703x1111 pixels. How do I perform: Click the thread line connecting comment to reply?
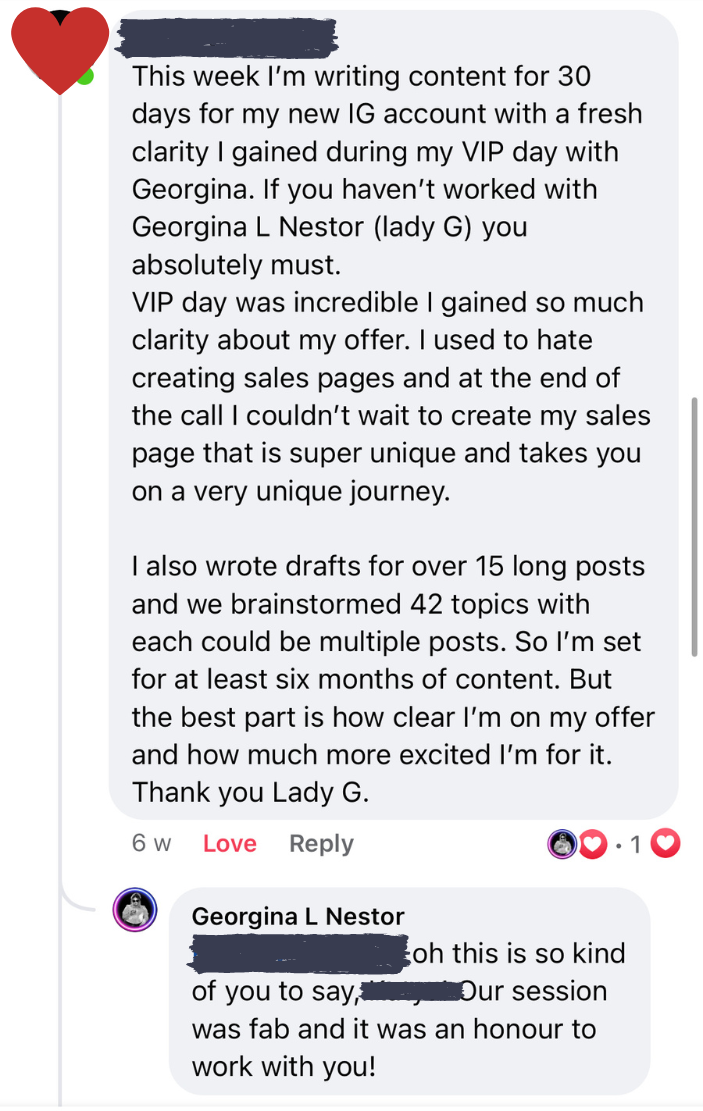click(x=60, y=496)
